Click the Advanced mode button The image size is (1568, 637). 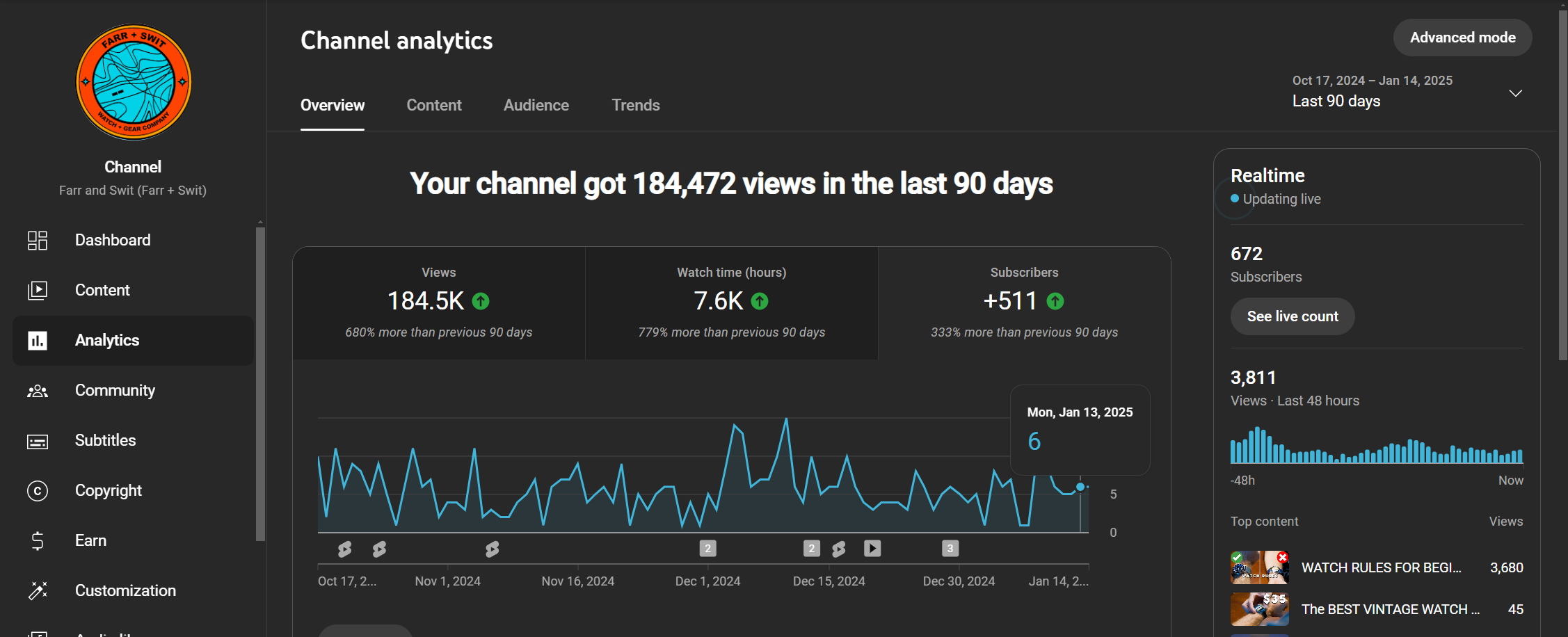[x=1462, y=38]
